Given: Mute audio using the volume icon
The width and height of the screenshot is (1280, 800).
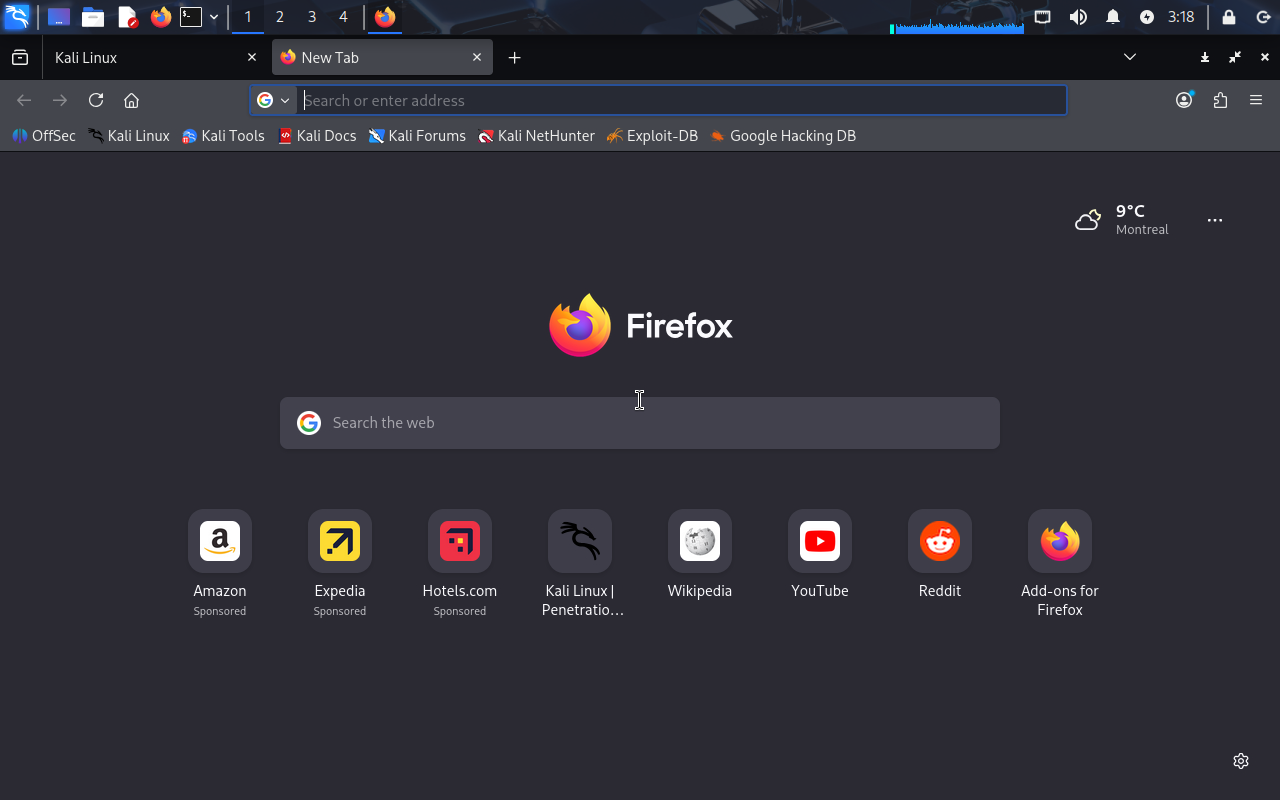Looking at the screenshot, I should pyautogui.click(x=1078, y=17).
